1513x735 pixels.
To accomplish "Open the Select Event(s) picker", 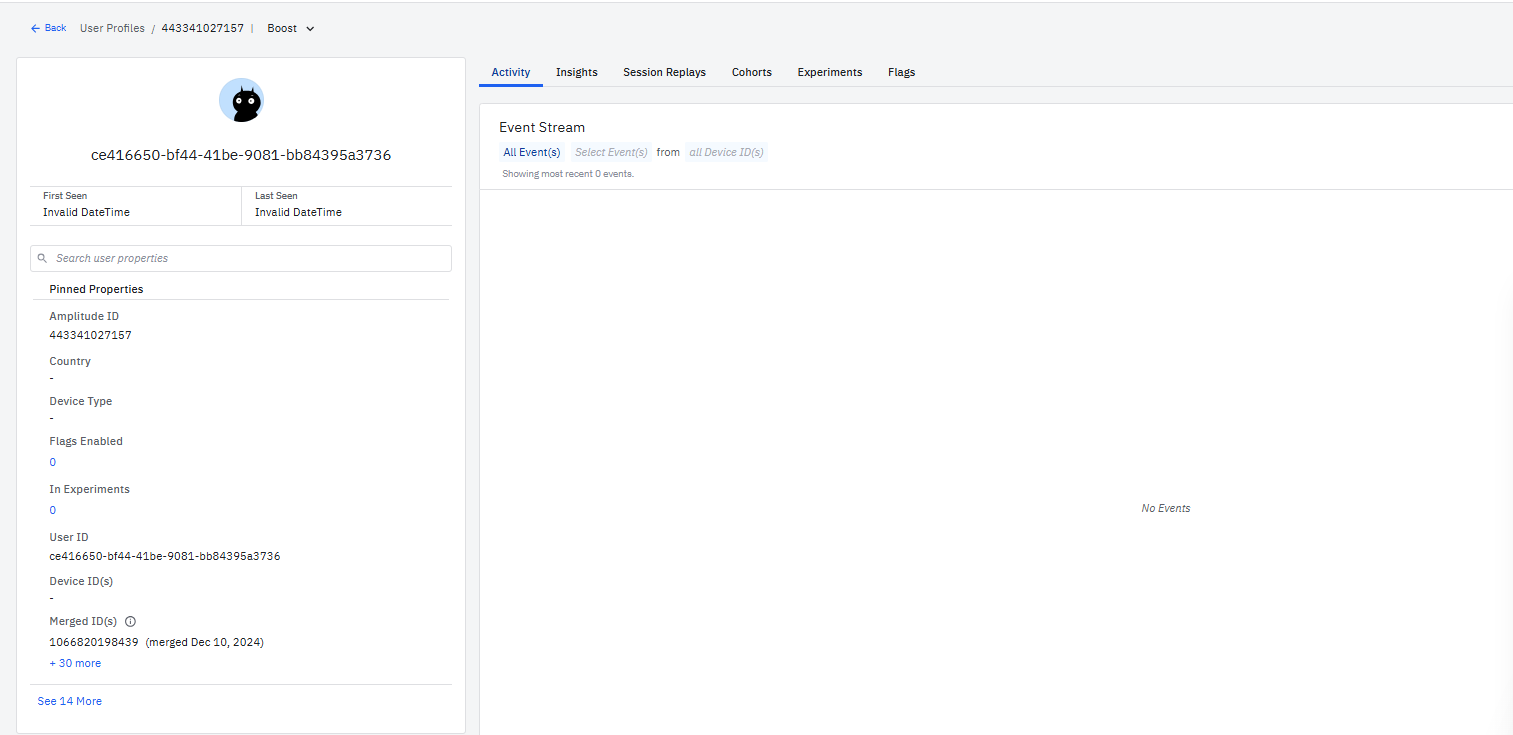I will [x=611, y=152].
